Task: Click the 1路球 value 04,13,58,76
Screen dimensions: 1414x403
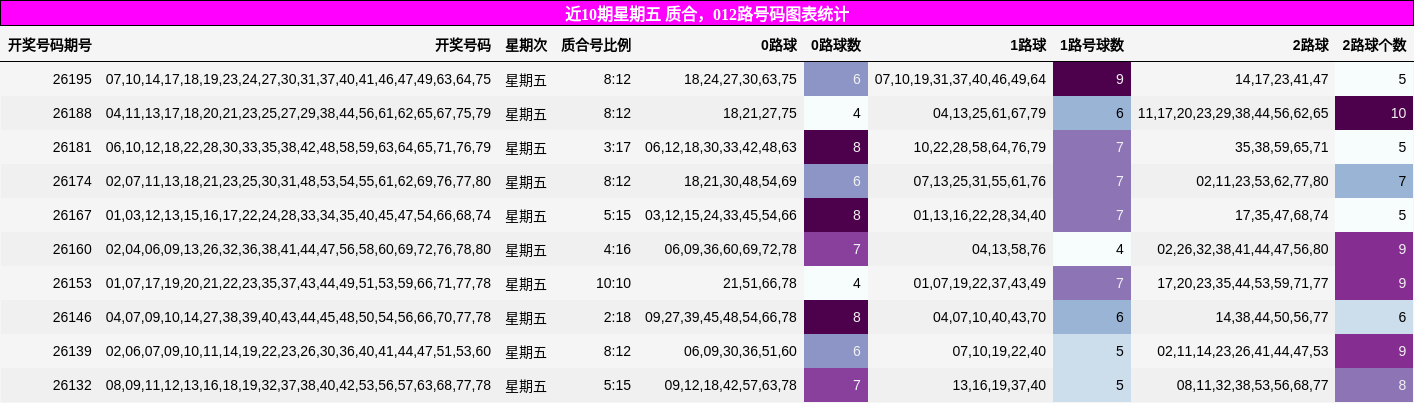Action: click(x=1009, y=249)
